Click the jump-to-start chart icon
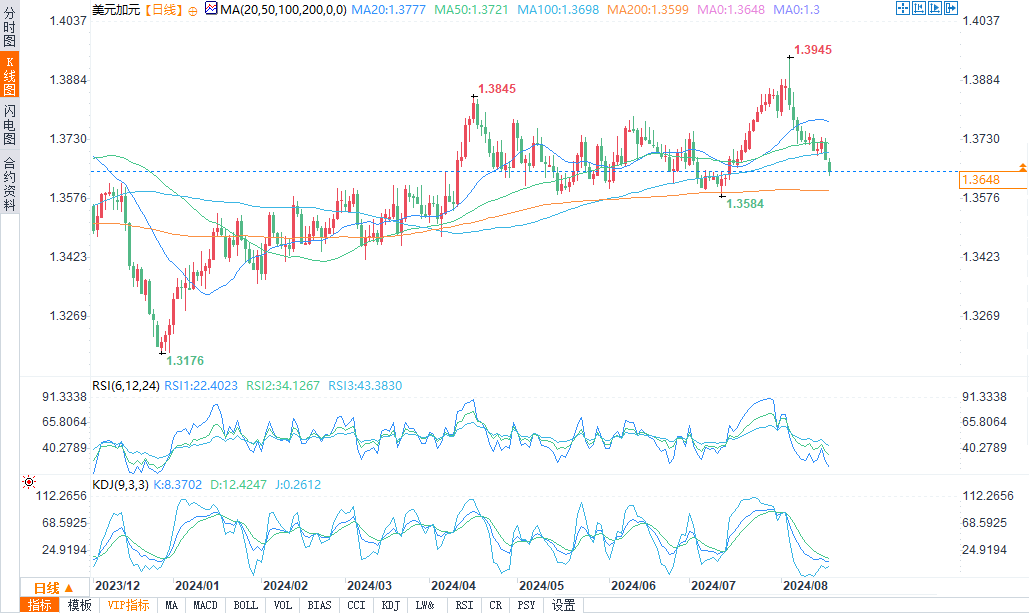Image resolution: width=1029 pixels, height=613 pixels. (919, 8)
